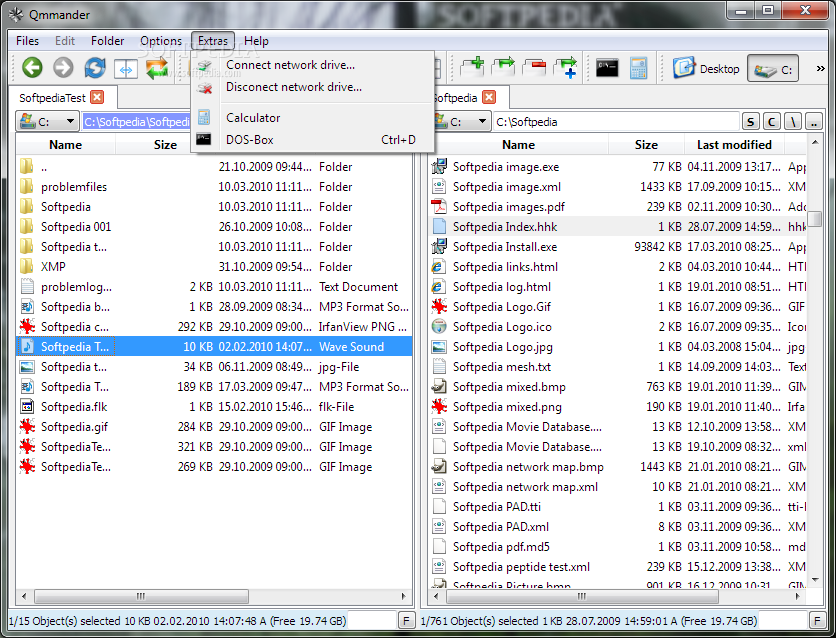
Task: Open the Files menu
Action: click(27, 41)
